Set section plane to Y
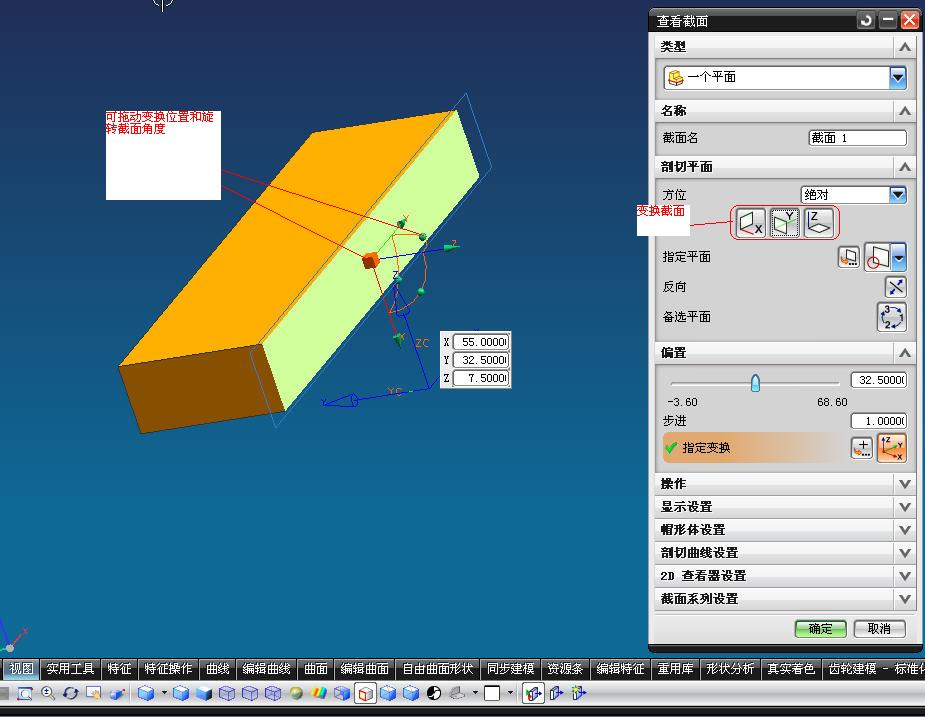 [785, 223]
